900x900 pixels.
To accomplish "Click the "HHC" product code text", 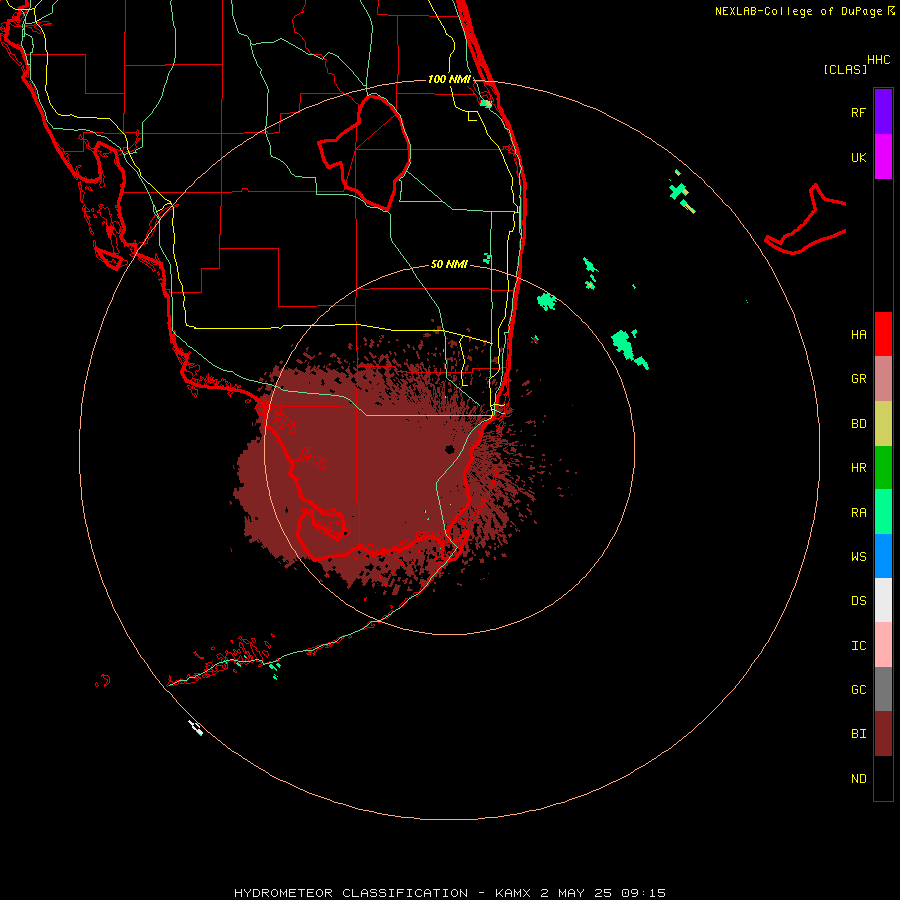I will [x=879, y=60].
